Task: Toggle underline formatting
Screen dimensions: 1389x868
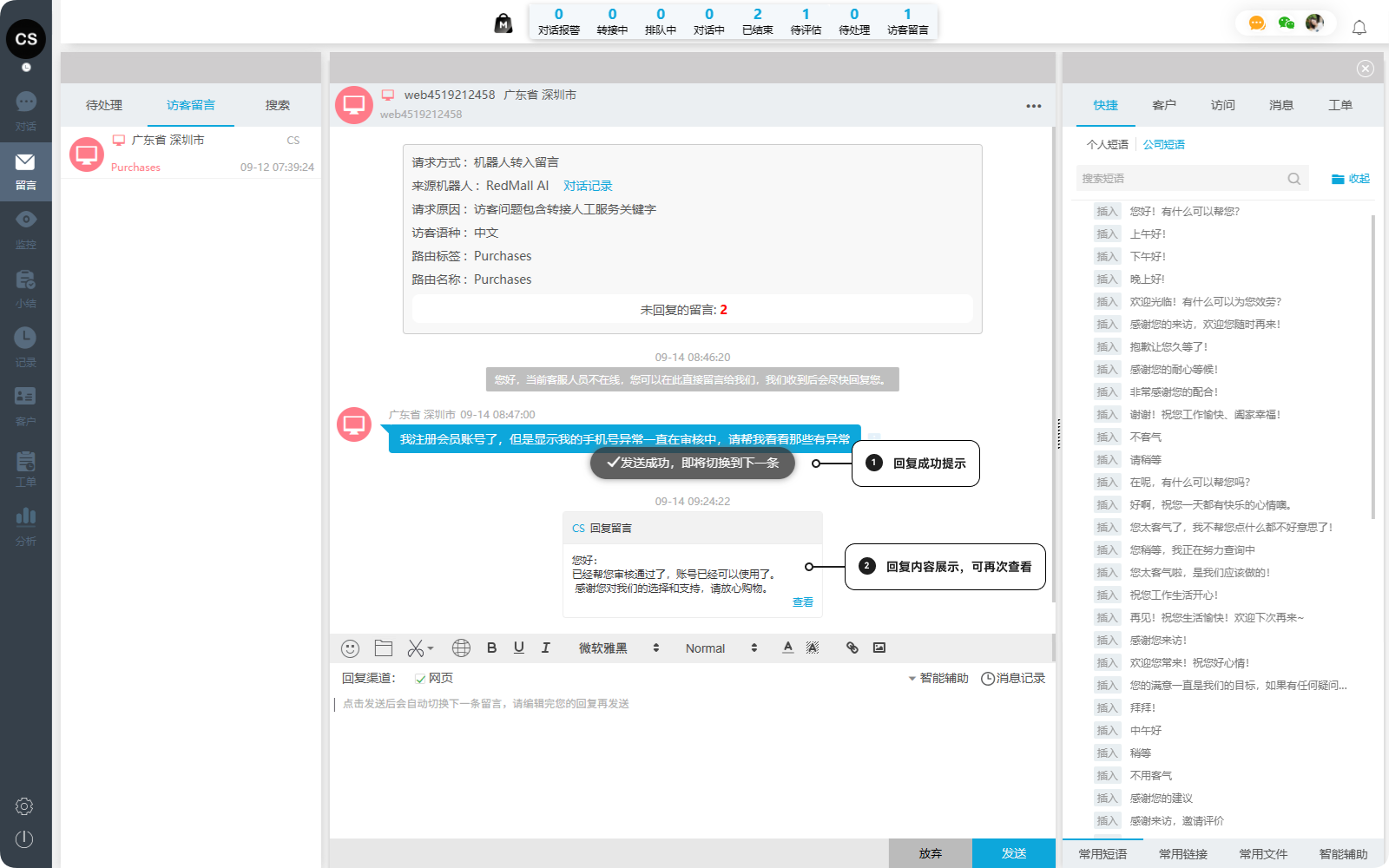Action: 518,648
